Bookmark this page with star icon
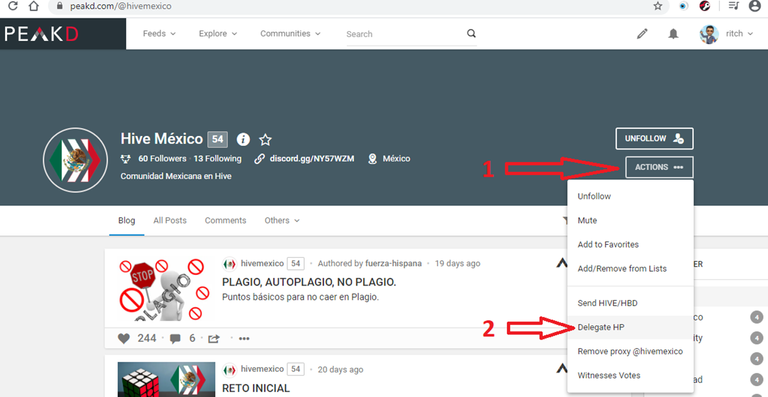Image resolution: width=768 pixels, height=397 pixels. click(658, 6)
